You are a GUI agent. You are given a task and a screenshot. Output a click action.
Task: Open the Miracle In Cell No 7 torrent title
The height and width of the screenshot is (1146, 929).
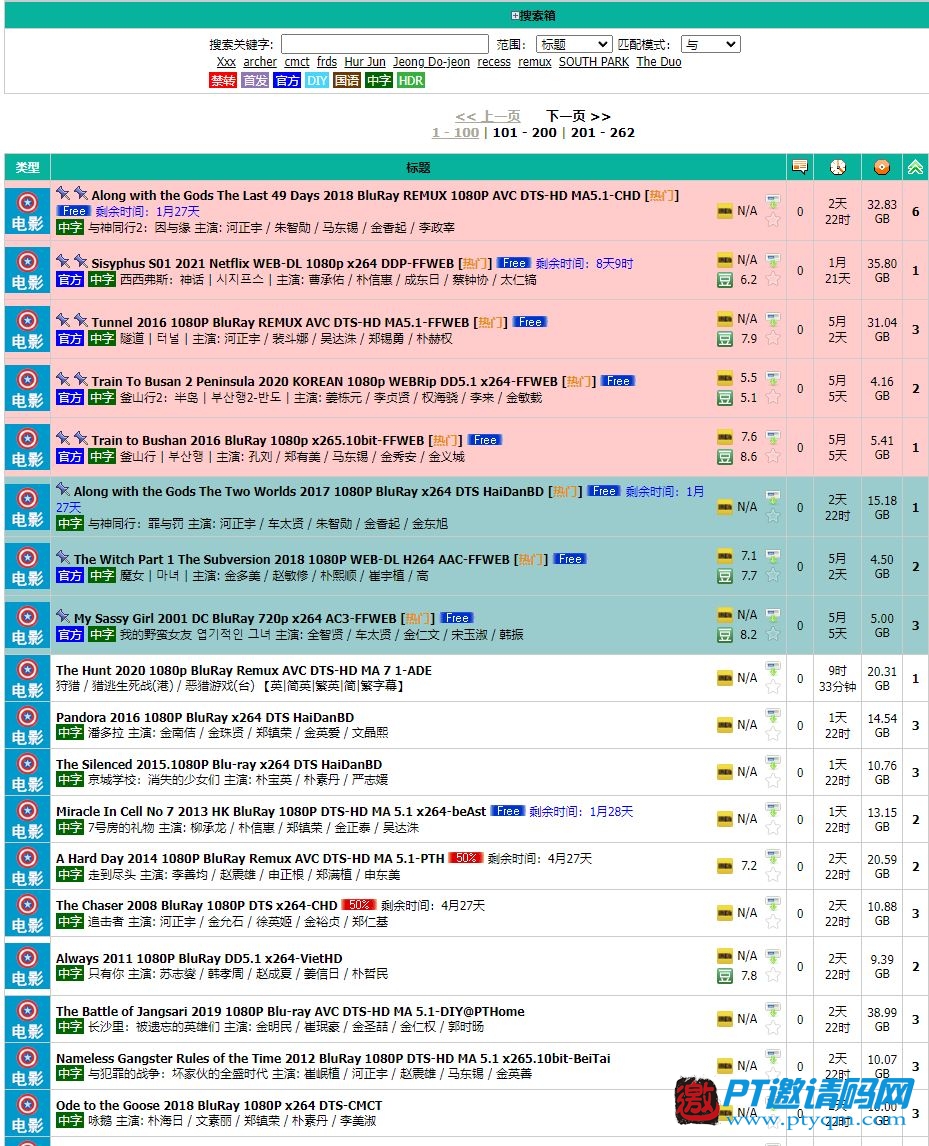(x=271, y=811)
